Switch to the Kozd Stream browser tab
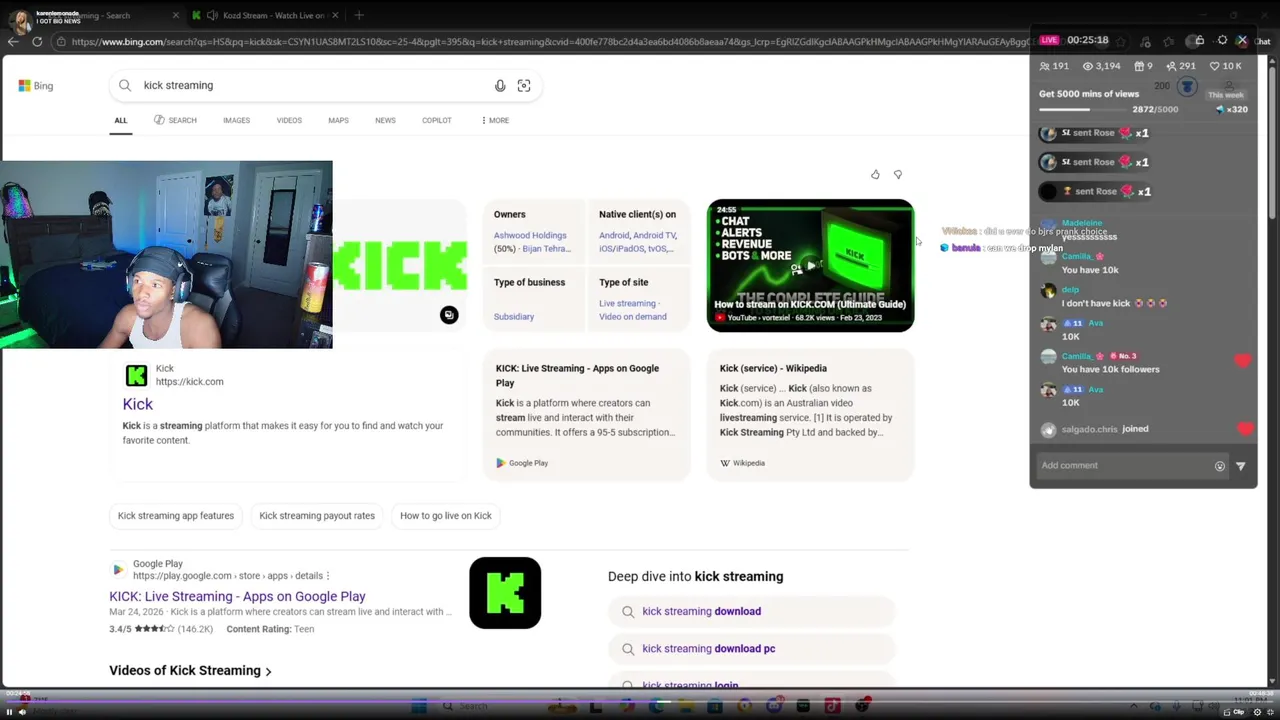 point(264,15)
